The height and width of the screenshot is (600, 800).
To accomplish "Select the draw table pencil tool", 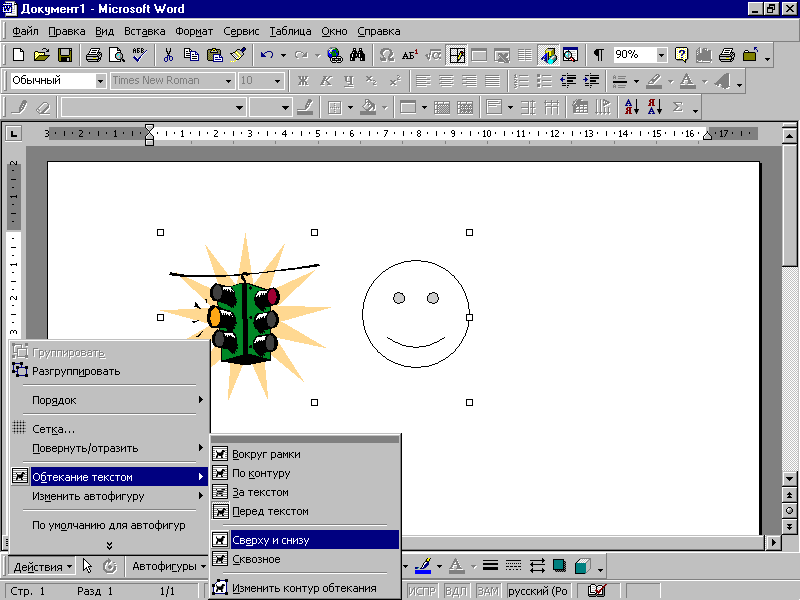I will [20, 107].
